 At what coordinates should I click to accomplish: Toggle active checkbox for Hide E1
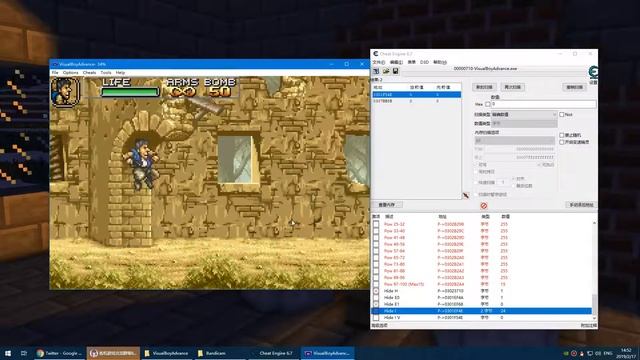point(376,304)
